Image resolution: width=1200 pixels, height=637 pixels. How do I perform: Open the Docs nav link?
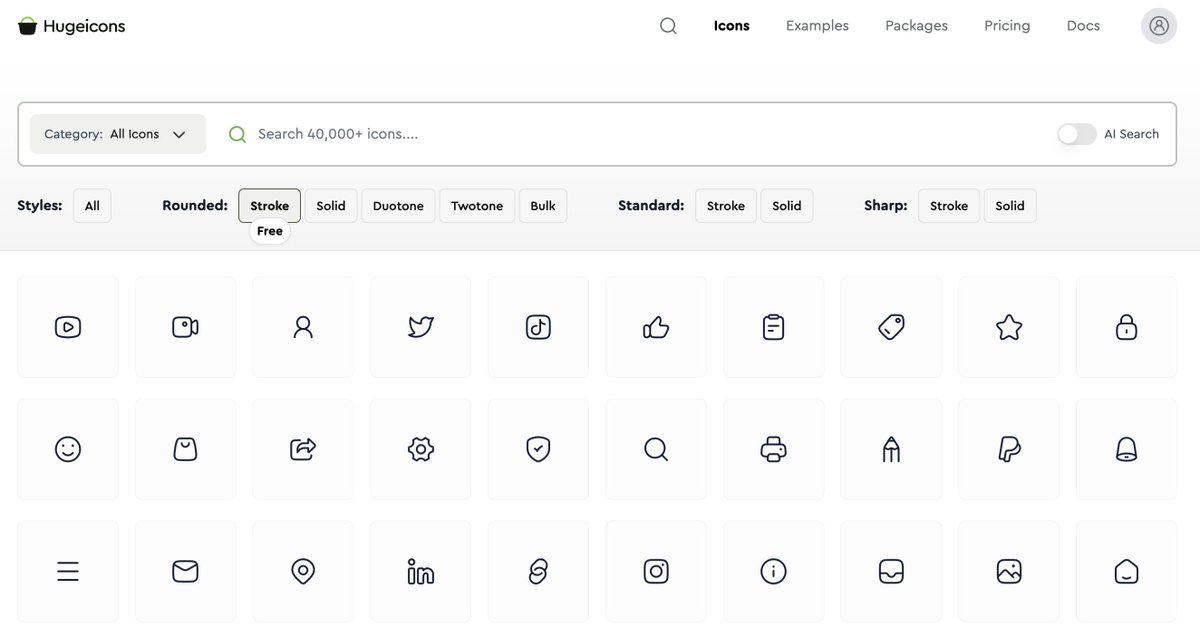pos(1083,26)
